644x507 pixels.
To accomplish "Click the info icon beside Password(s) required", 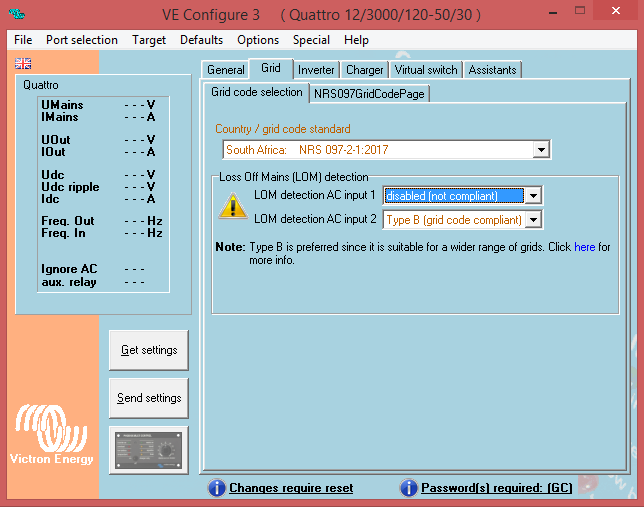I will [408, 488].
